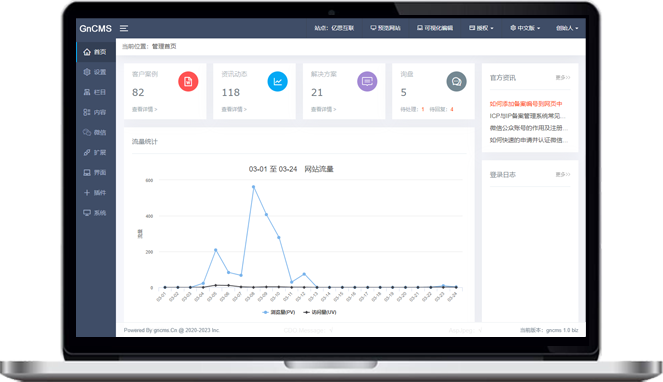Viewport: 663px width, 382px height.
Task: Click 查看详情 under 客户案例
Action: (145, 110)
